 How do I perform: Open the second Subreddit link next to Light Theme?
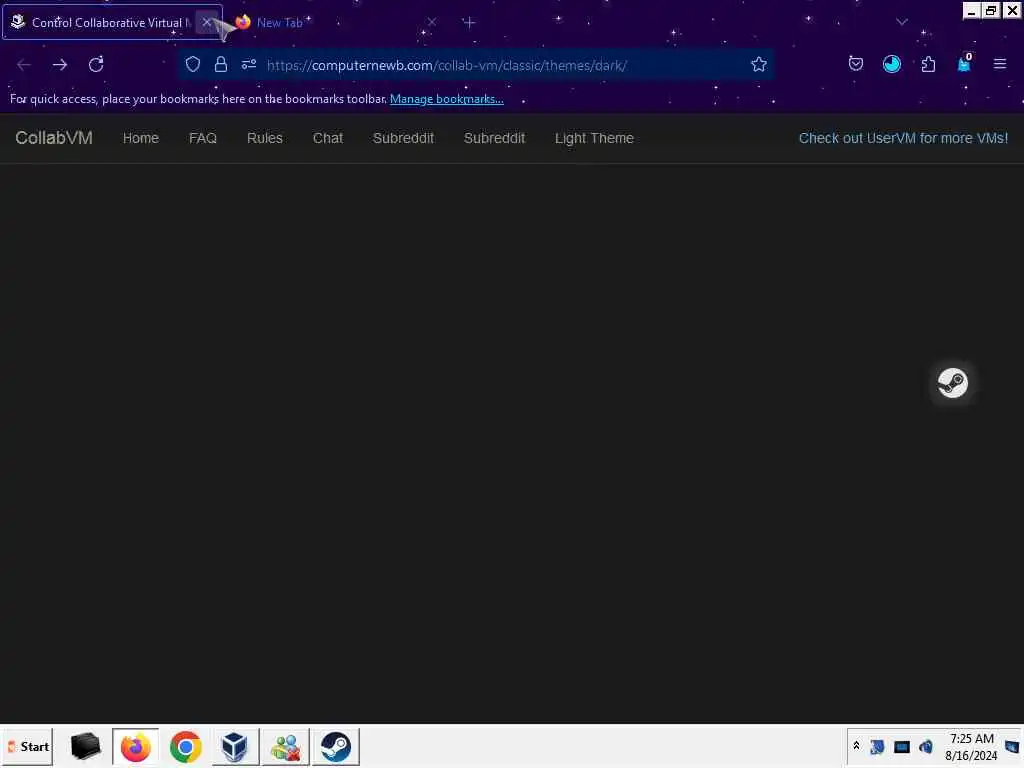click(494, 138)
